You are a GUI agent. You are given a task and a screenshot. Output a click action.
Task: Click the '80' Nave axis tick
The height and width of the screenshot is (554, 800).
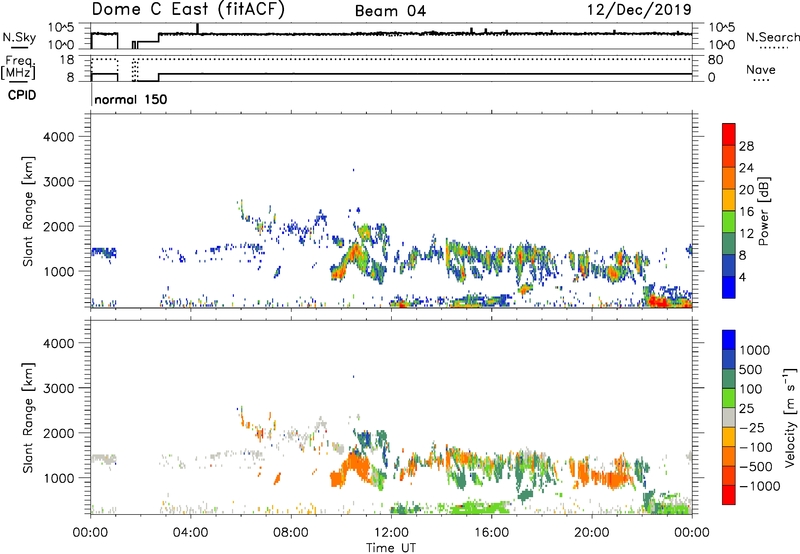(715, 60)
